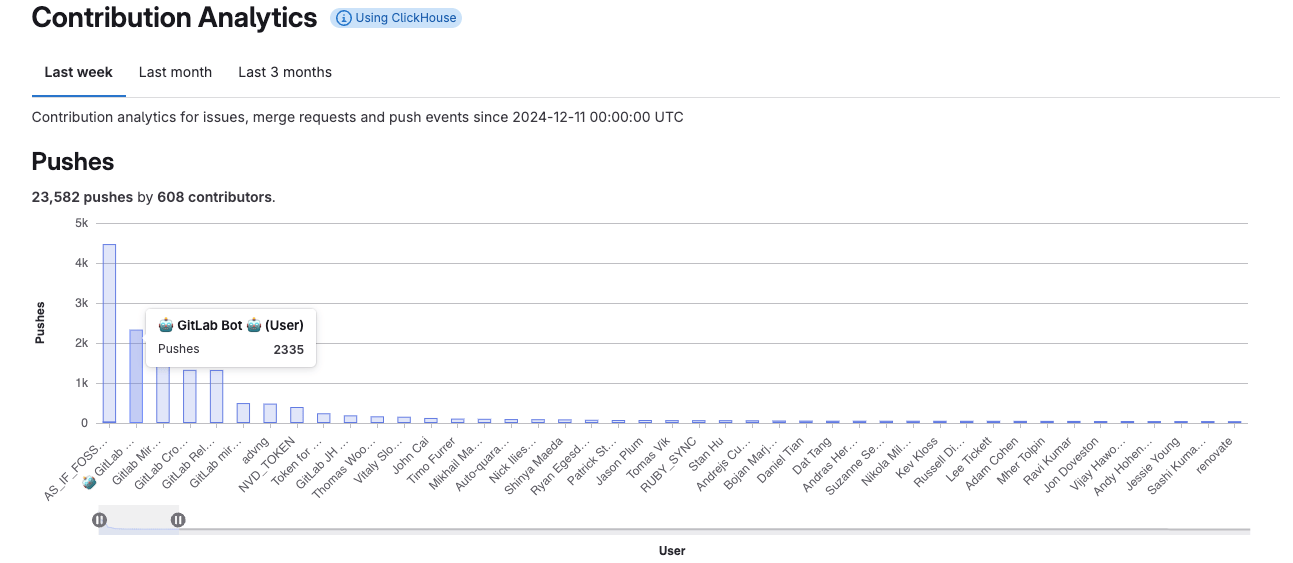Click the NVD_TOKEN bar in the chart
This screenshot has height=563, width=1293.
coord(297,415)
